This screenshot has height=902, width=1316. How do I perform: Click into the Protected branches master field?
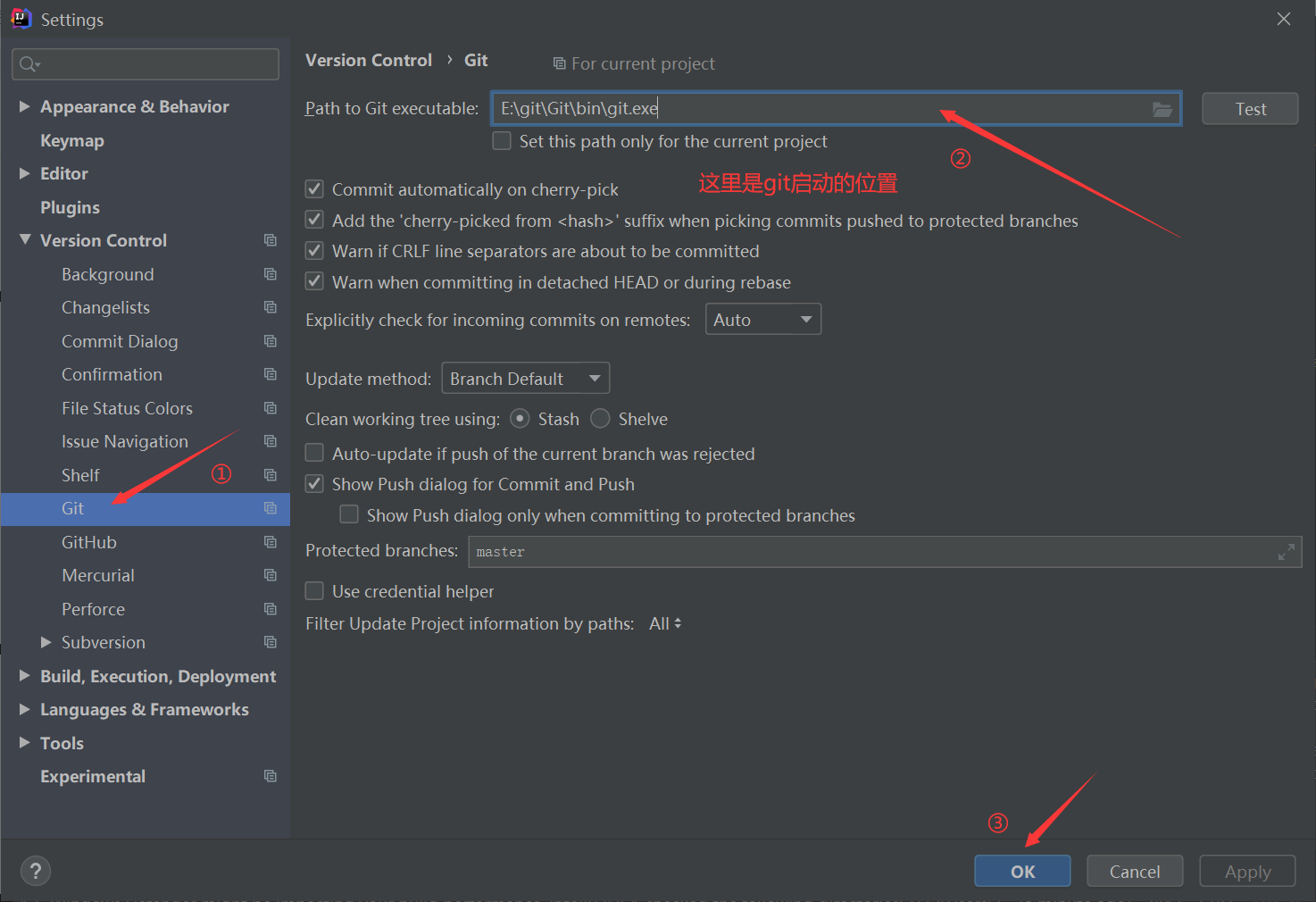pyautogui.click(x=885, y=552)
